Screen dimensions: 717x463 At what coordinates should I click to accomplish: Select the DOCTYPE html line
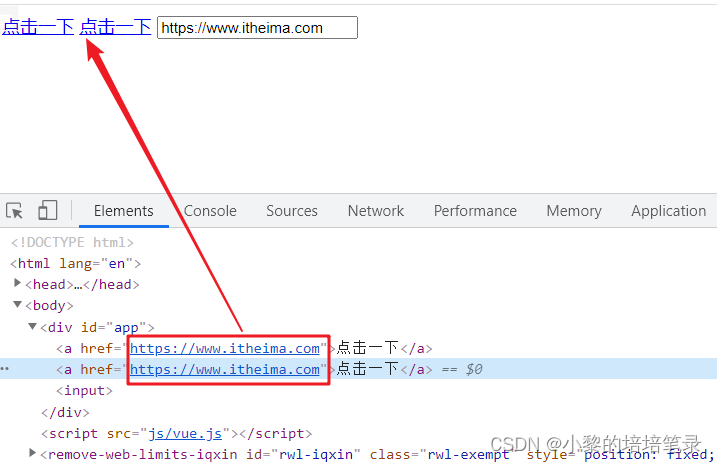pos(72,242)
